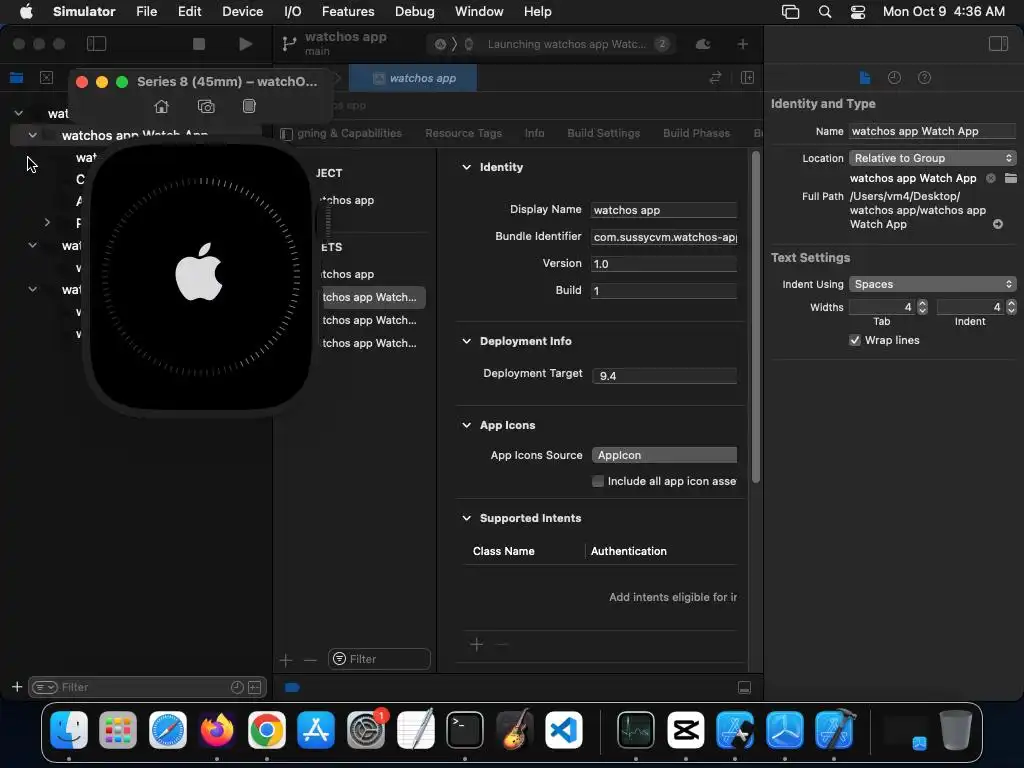Image resolution: width=1024 pixels, height=768 pixels.
Task: Click the Simulator Home button icon
Action: [x=161, y=106]
